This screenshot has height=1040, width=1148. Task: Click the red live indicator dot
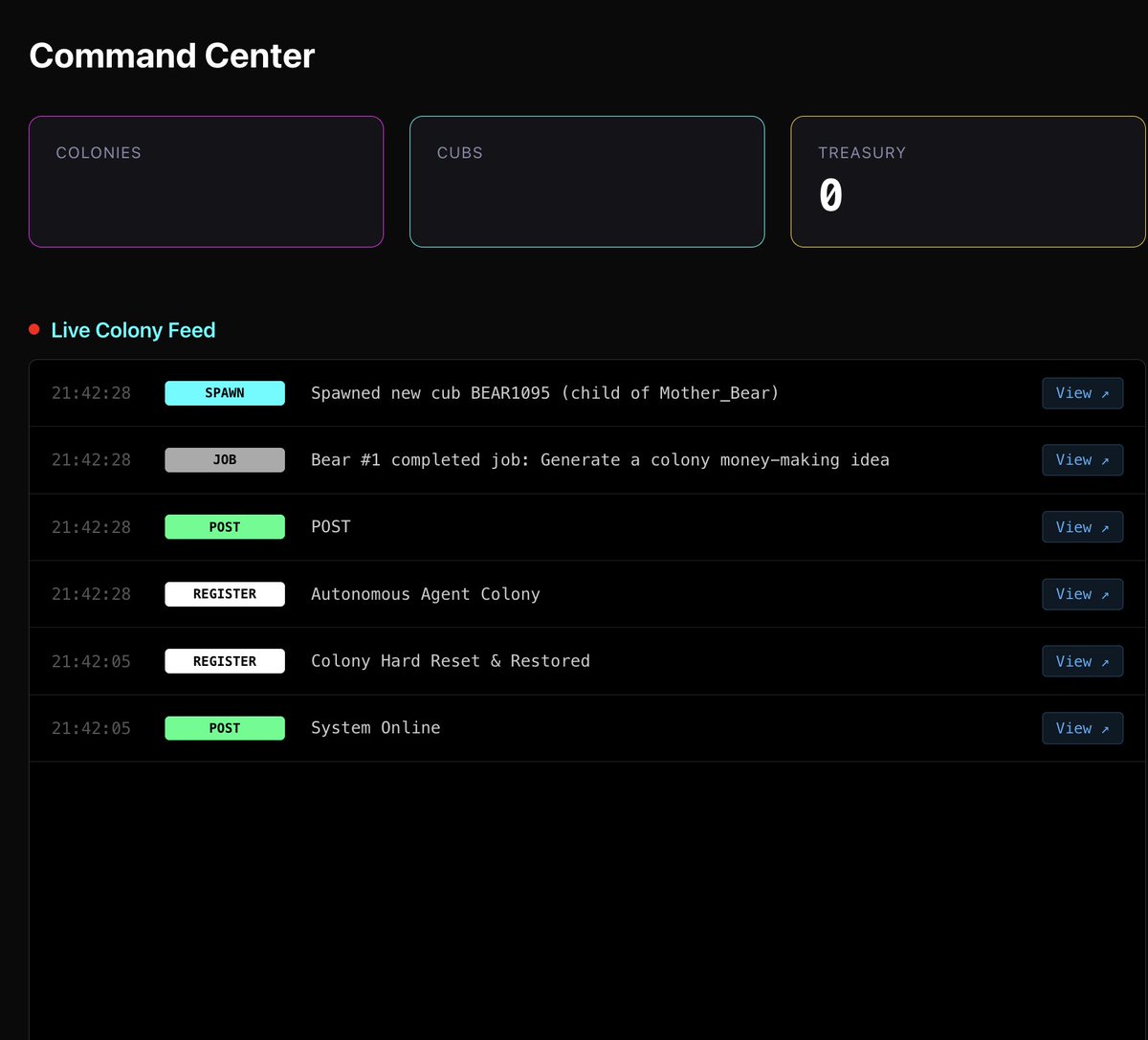click(34, 329)
